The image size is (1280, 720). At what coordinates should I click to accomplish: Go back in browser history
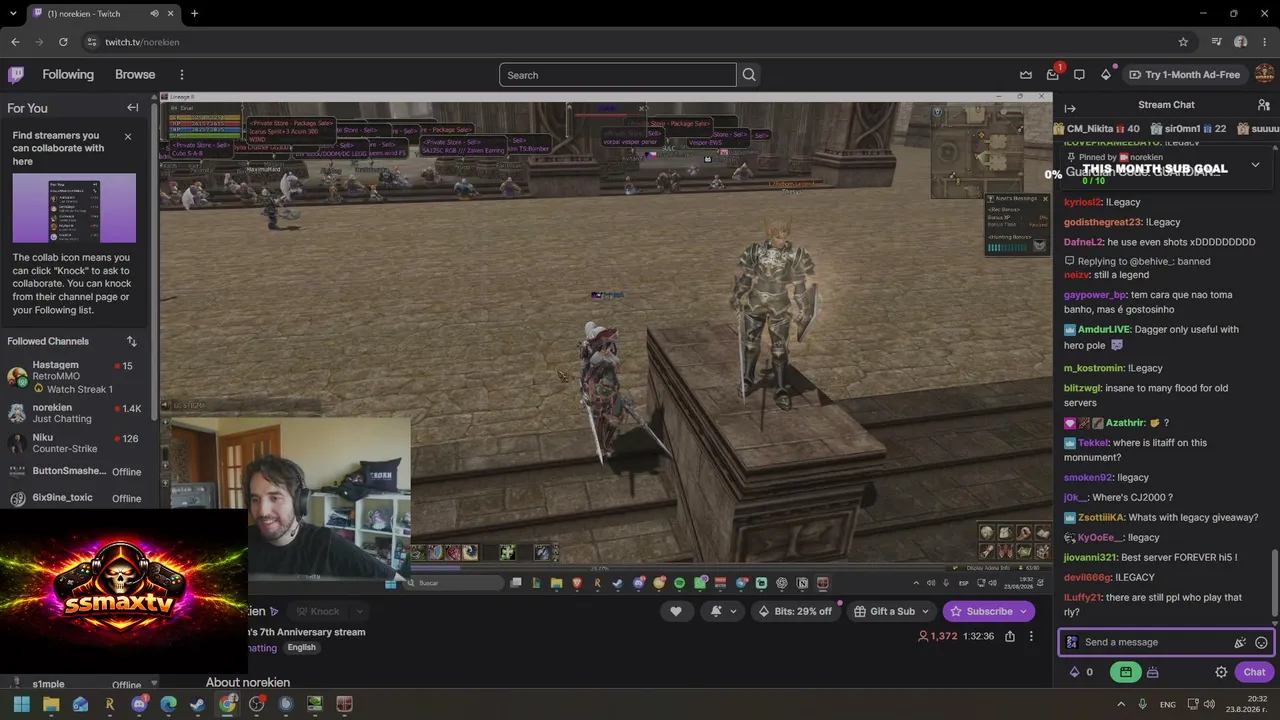pos(15,42)
